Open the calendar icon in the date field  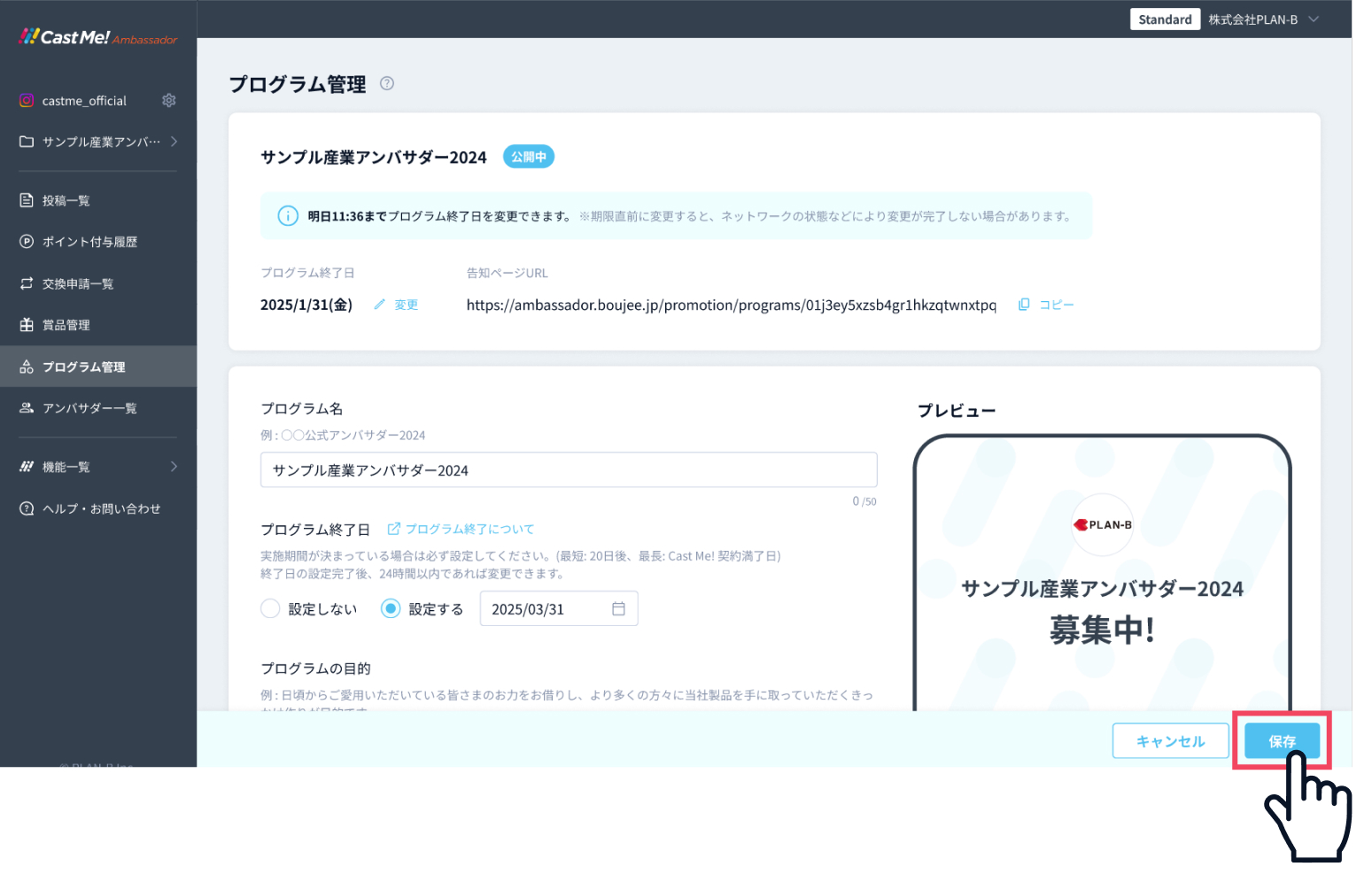pos(618,609)
